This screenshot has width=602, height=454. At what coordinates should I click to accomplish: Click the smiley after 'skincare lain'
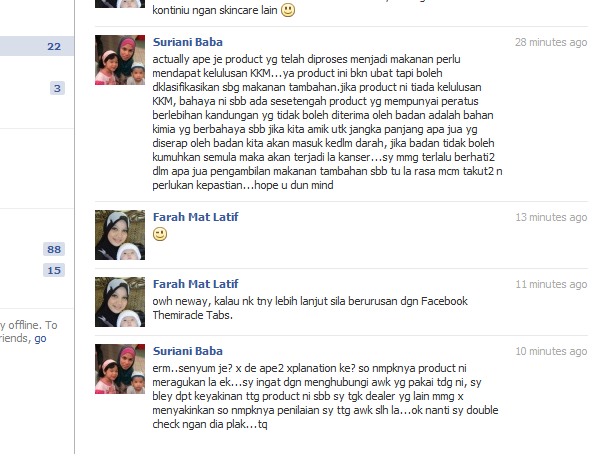(x=288, y=10)
